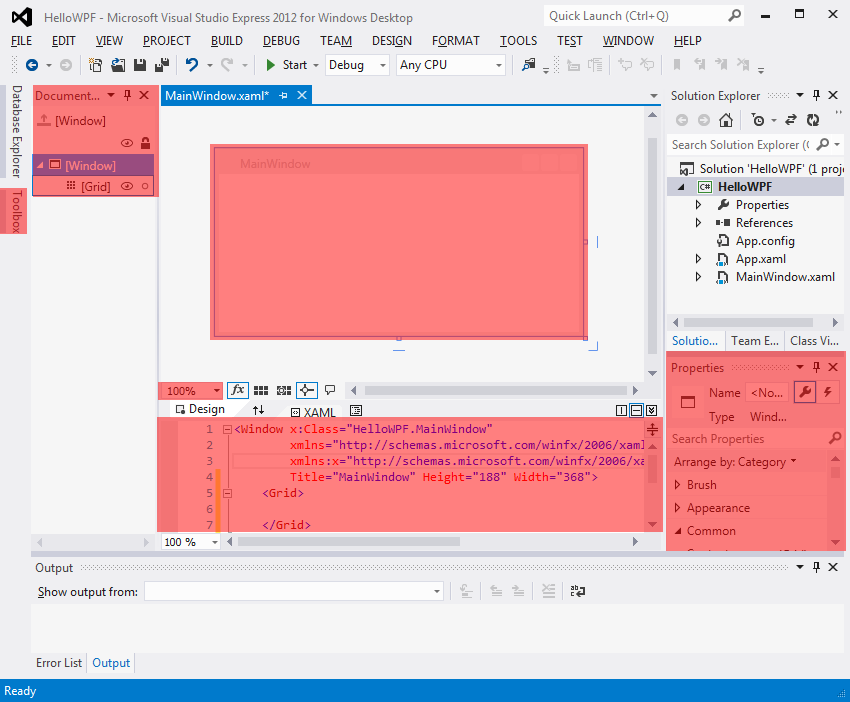Click the annotation speech bubble icon in designer toolbar
This screenshot has width=850, height=702.
[331, 389]
